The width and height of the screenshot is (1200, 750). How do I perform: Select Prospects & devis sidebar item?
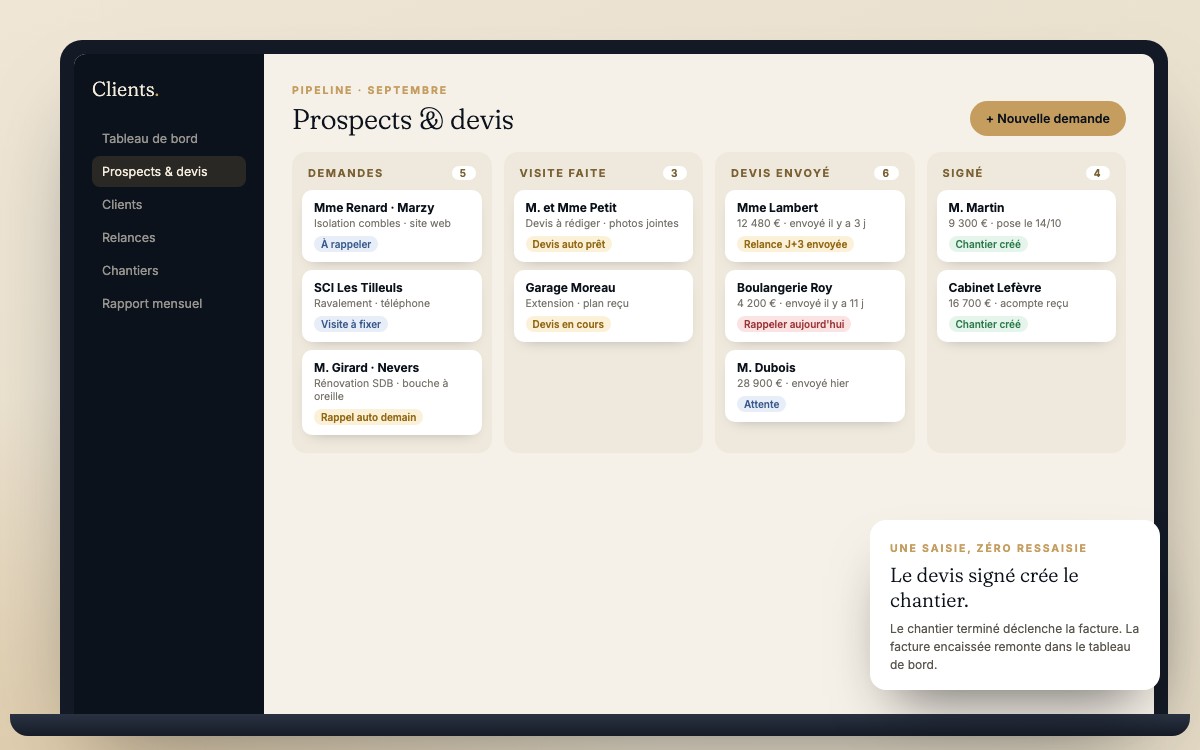[168, 172]
